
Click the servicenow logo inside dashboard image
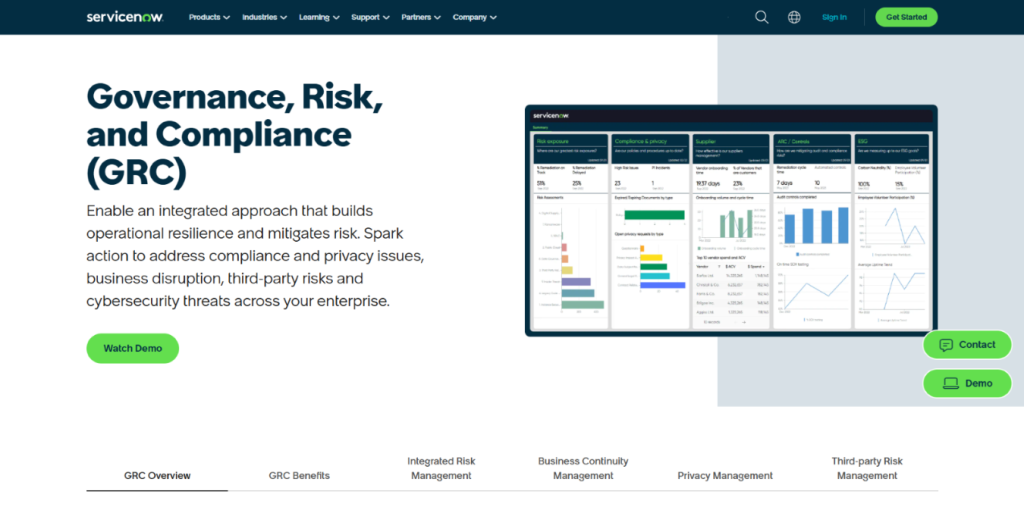(551, 115)
